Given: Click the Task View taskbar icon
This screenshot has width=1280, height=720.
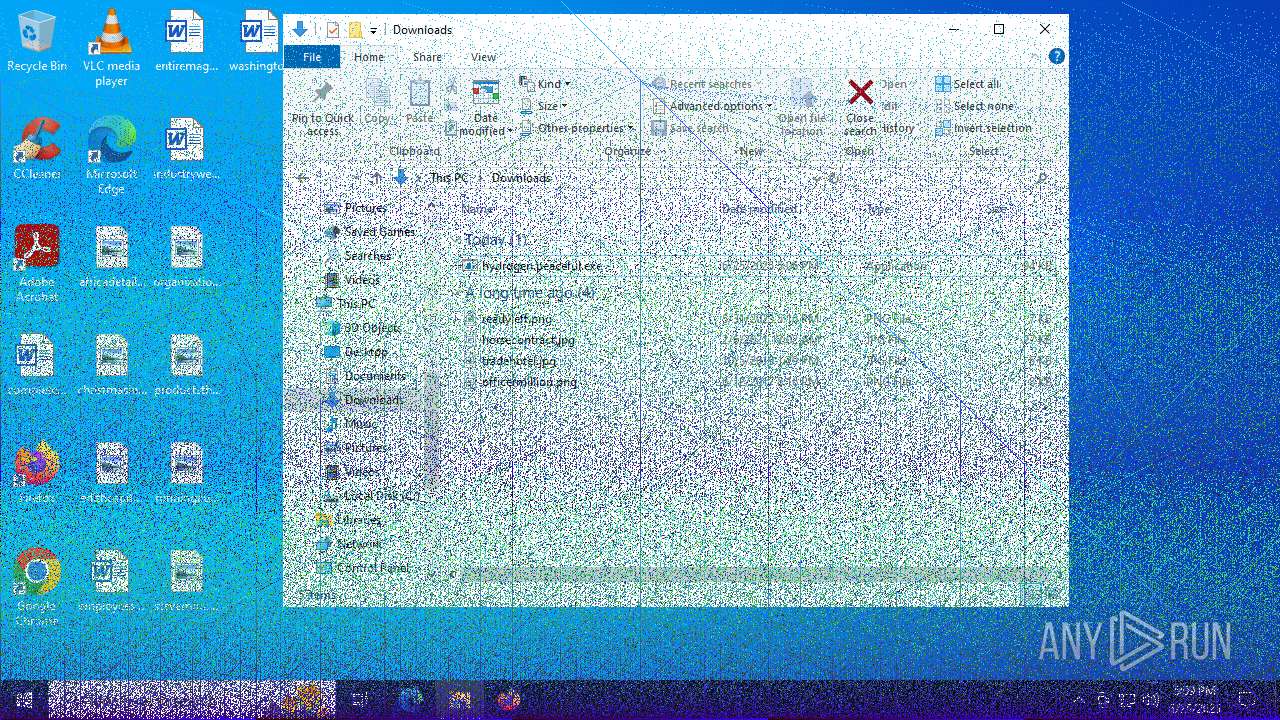Looking at the screenshot, I should [361, 700].
